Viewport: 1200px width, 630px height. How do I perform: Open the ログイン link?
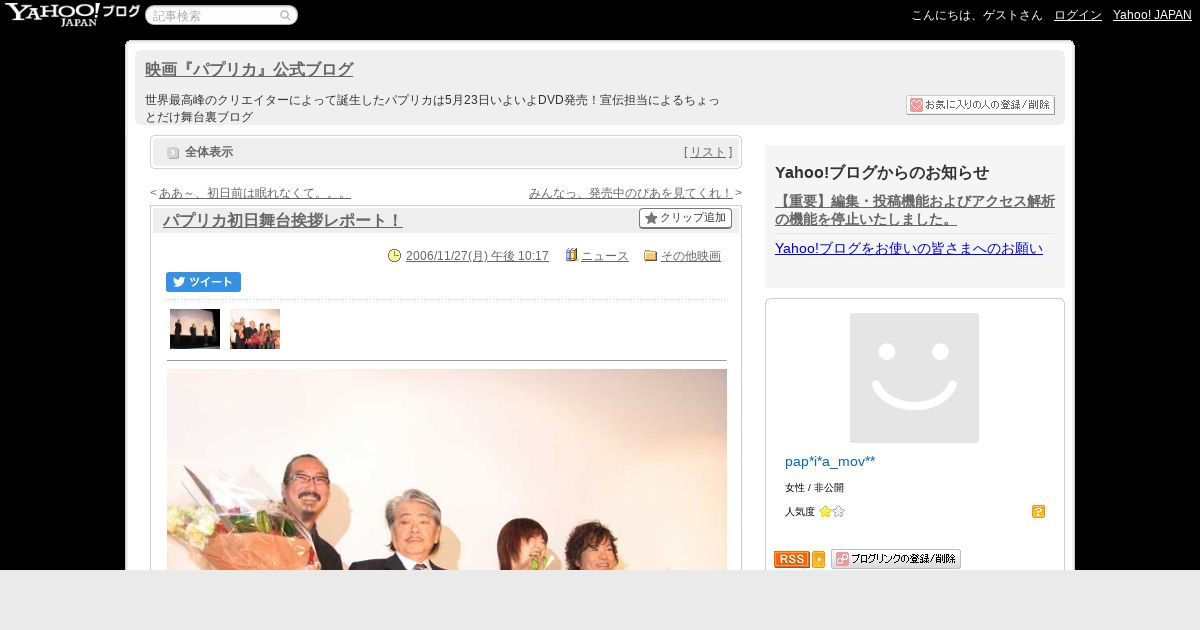[x=1078, y=15]
